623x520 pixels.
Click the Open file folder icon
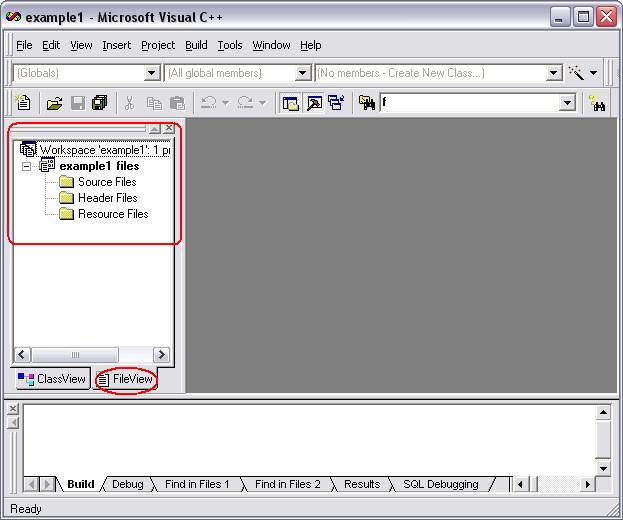click(x=54, y=103)
